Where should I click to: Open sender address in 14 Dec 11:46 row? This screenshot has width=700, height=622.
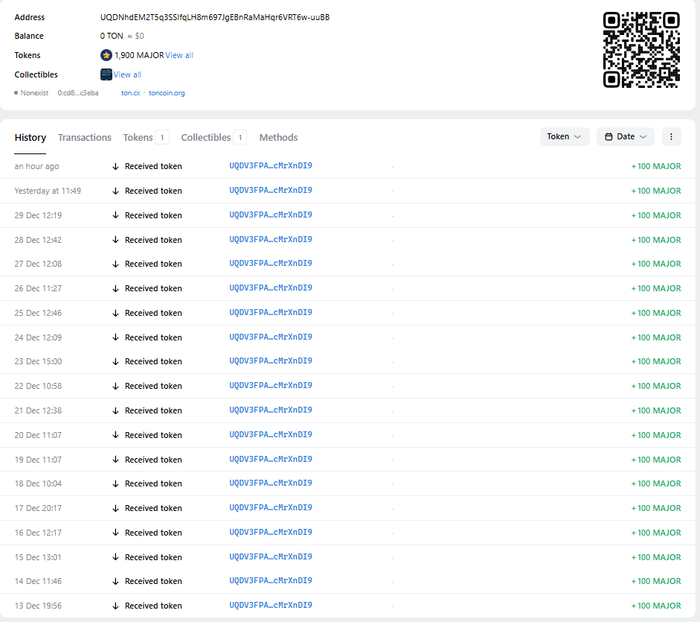tap(271, 580)
